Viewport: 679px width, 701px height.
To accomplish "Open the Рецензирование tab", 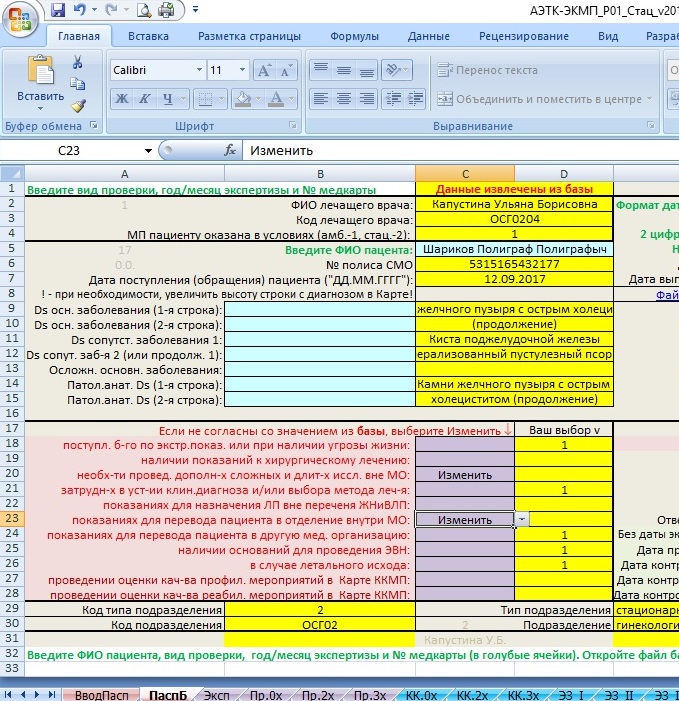I will pos(524,36).
